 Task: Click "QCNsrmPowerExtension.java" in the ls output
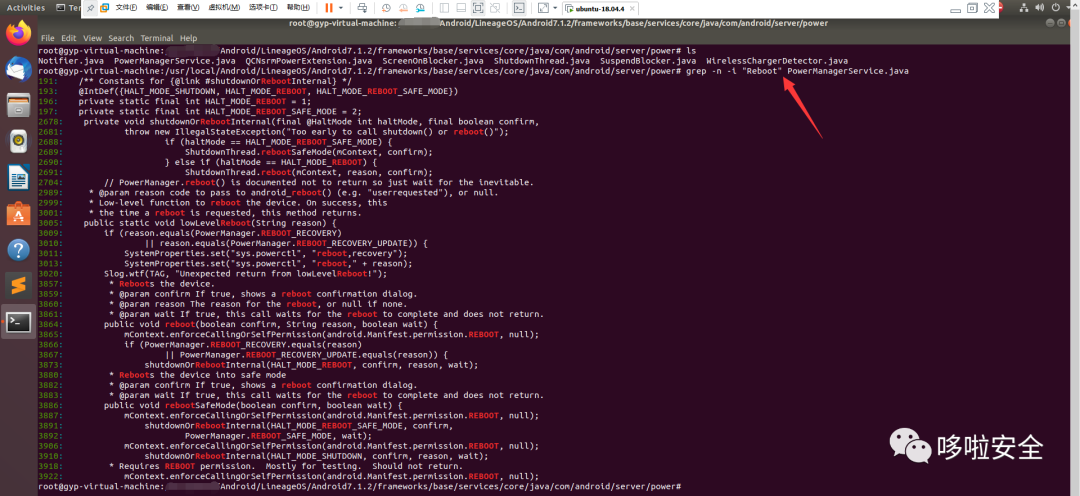pos(309,61)
